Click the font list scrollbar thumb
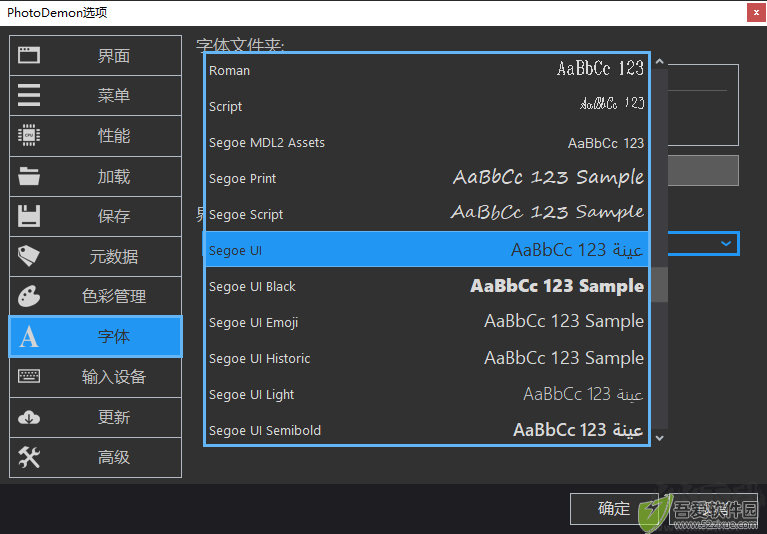 click(659, 285)
